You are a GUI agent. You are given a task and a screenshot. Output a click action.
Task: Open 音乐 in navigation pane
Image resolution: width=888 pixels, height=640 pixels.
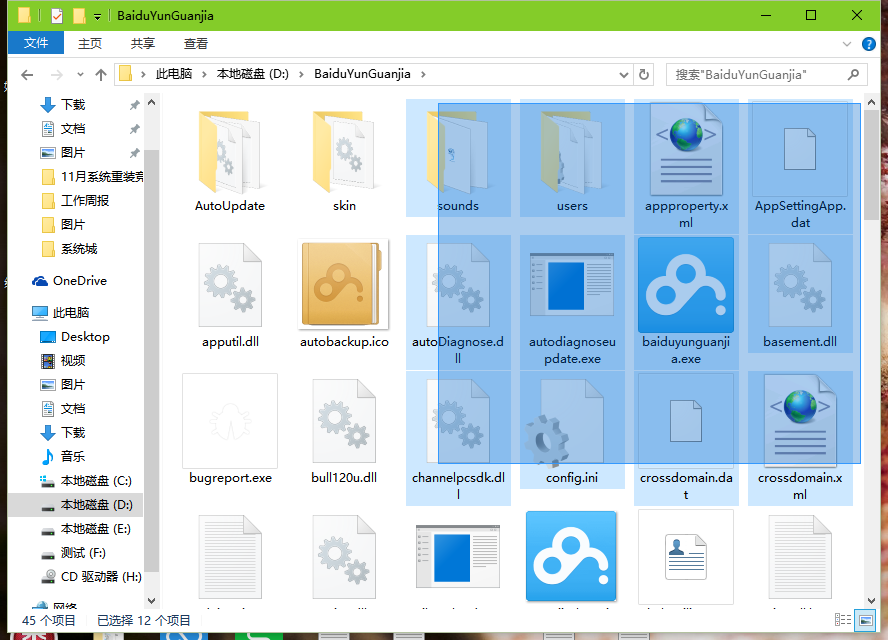(75, 456)
